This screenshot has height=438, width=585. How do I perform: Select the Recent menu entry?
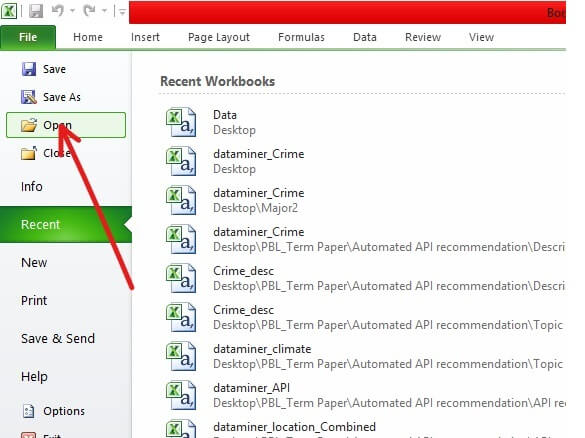point(66,225)
